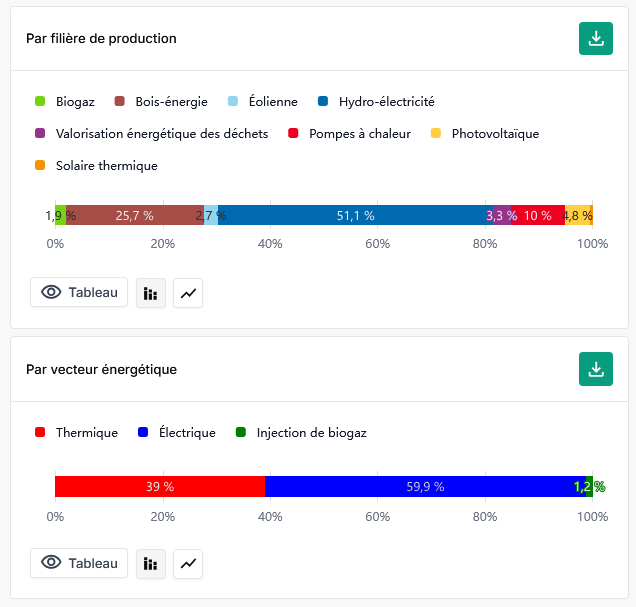Screen dimensions: 636x607
Task: Switch energy vector chart to bar view
Action: (x=150, y=564)
